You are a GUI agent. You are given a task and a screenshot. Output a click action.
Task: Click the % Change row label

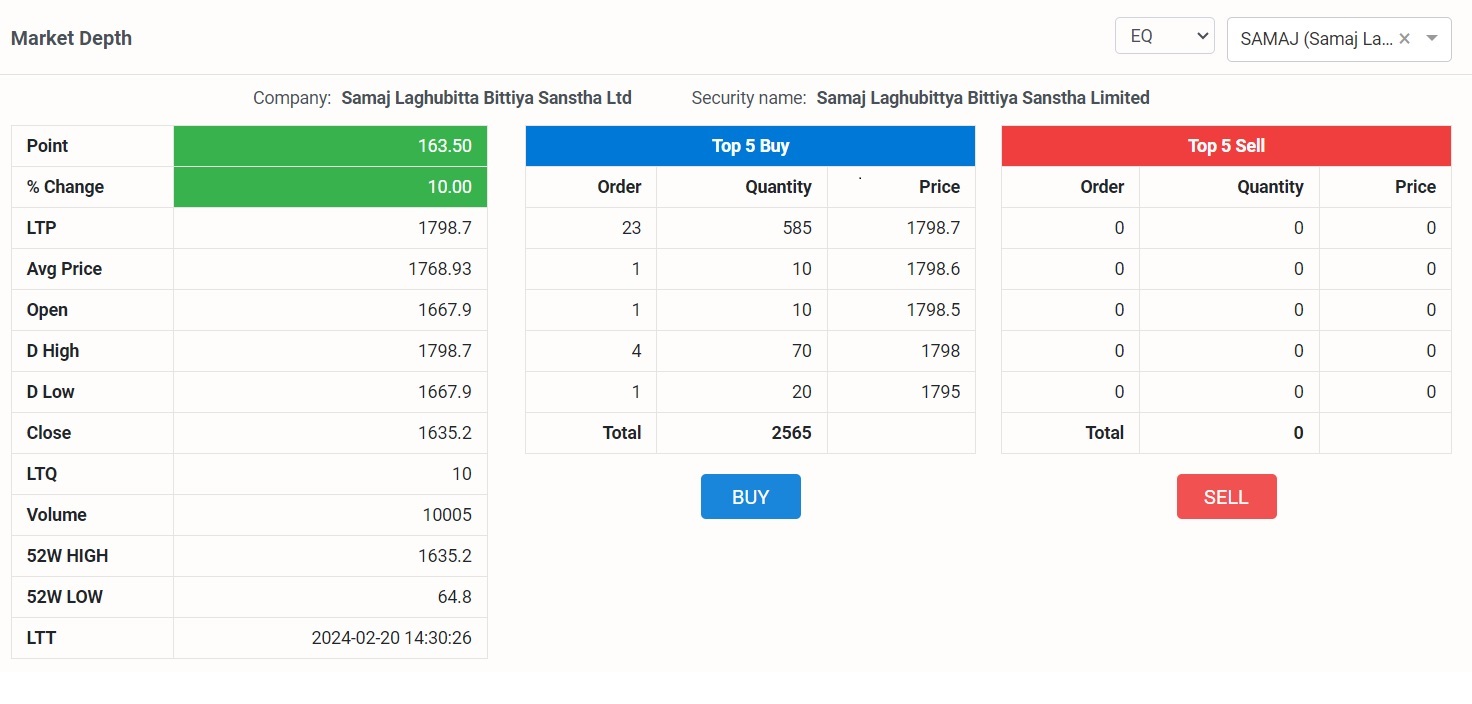point(65,187)
